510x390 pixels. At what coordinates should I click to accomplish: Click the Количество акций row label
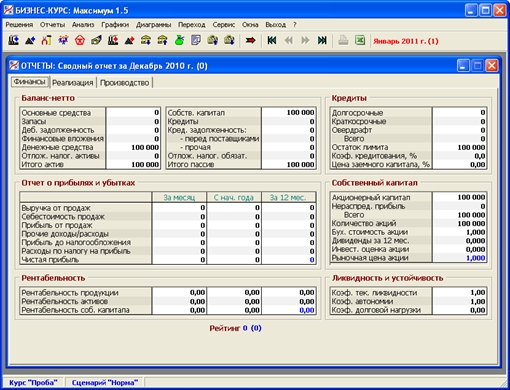[364, 223]
